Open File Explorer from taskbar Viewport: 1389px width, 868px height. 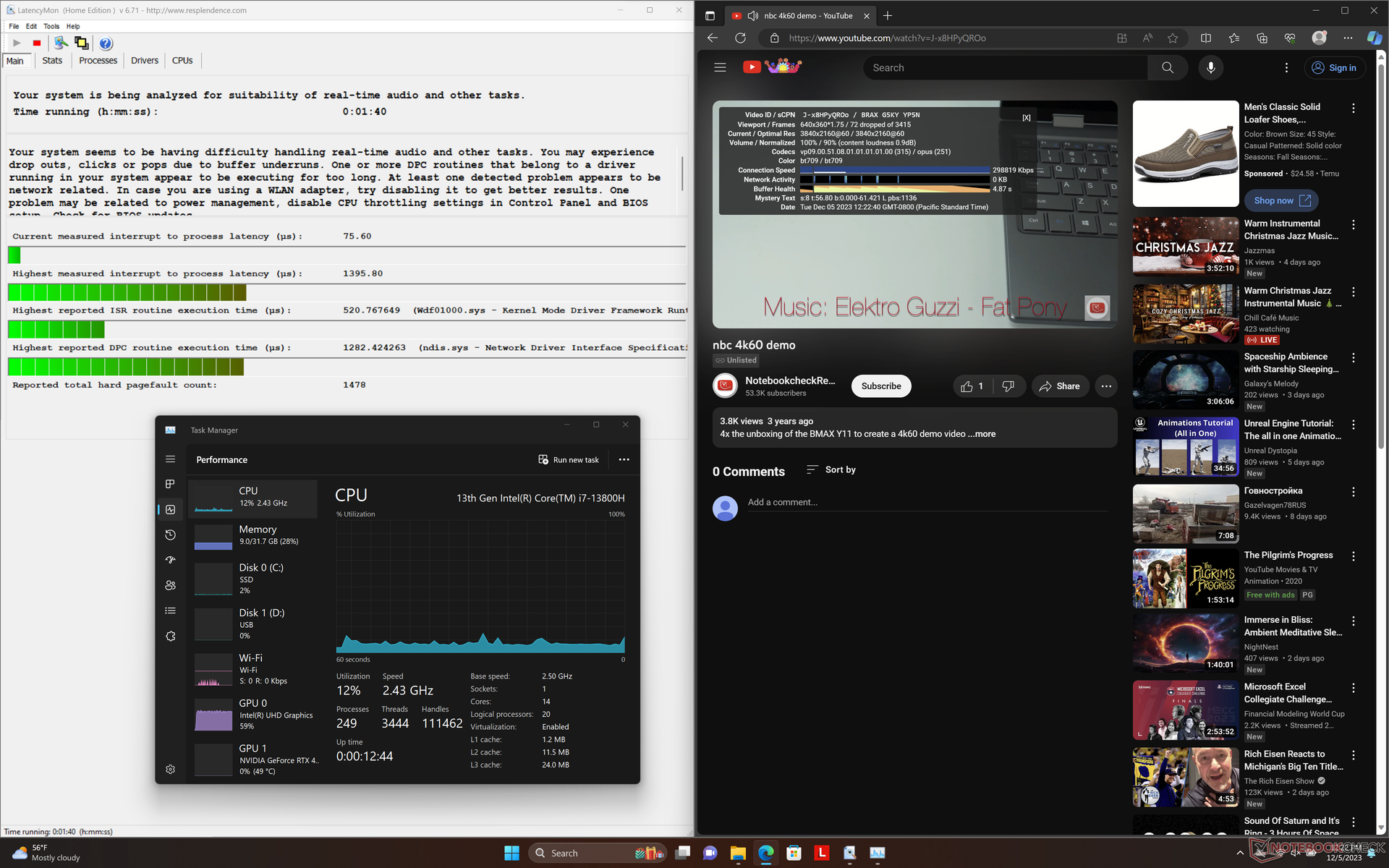(x=737, y=854)
